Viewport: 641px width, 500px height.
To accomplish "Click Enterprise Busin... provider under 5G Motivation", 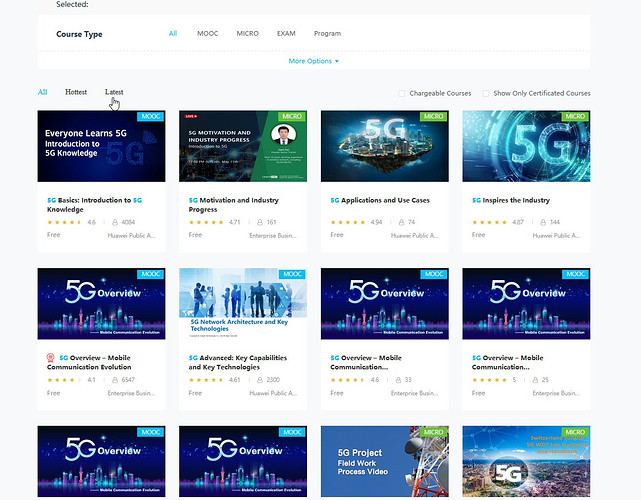I will pos(273,235).
